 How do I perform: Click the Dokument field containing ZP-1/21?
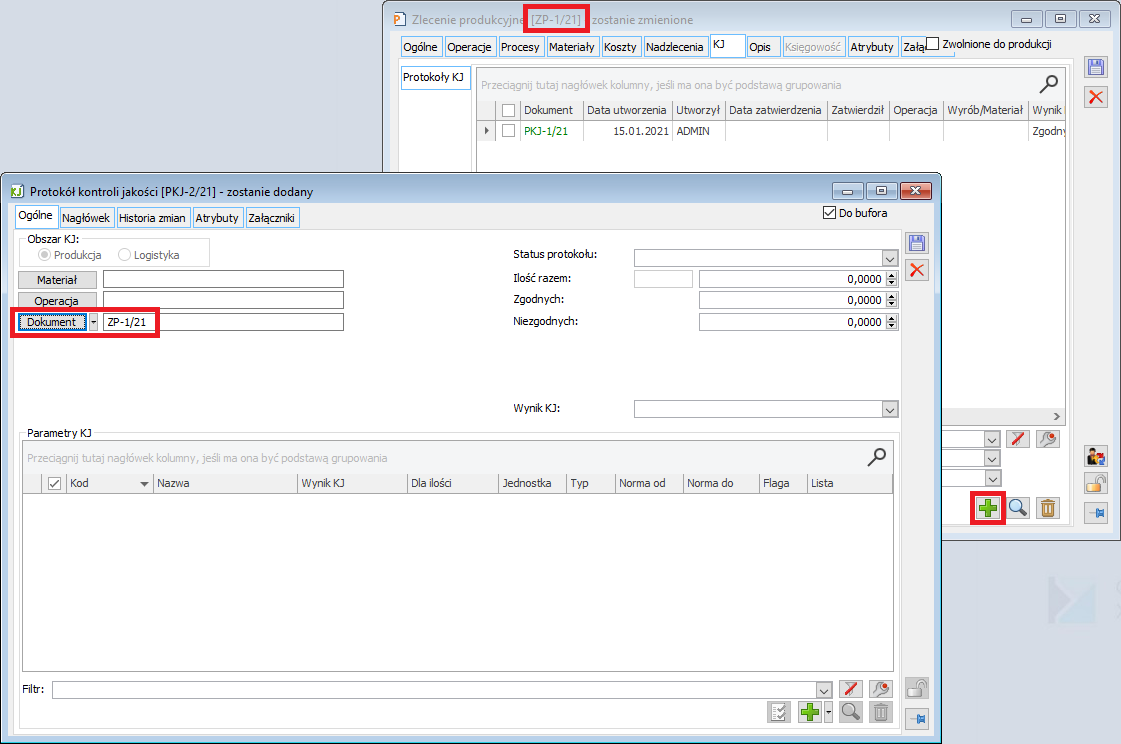pos(223,322)
